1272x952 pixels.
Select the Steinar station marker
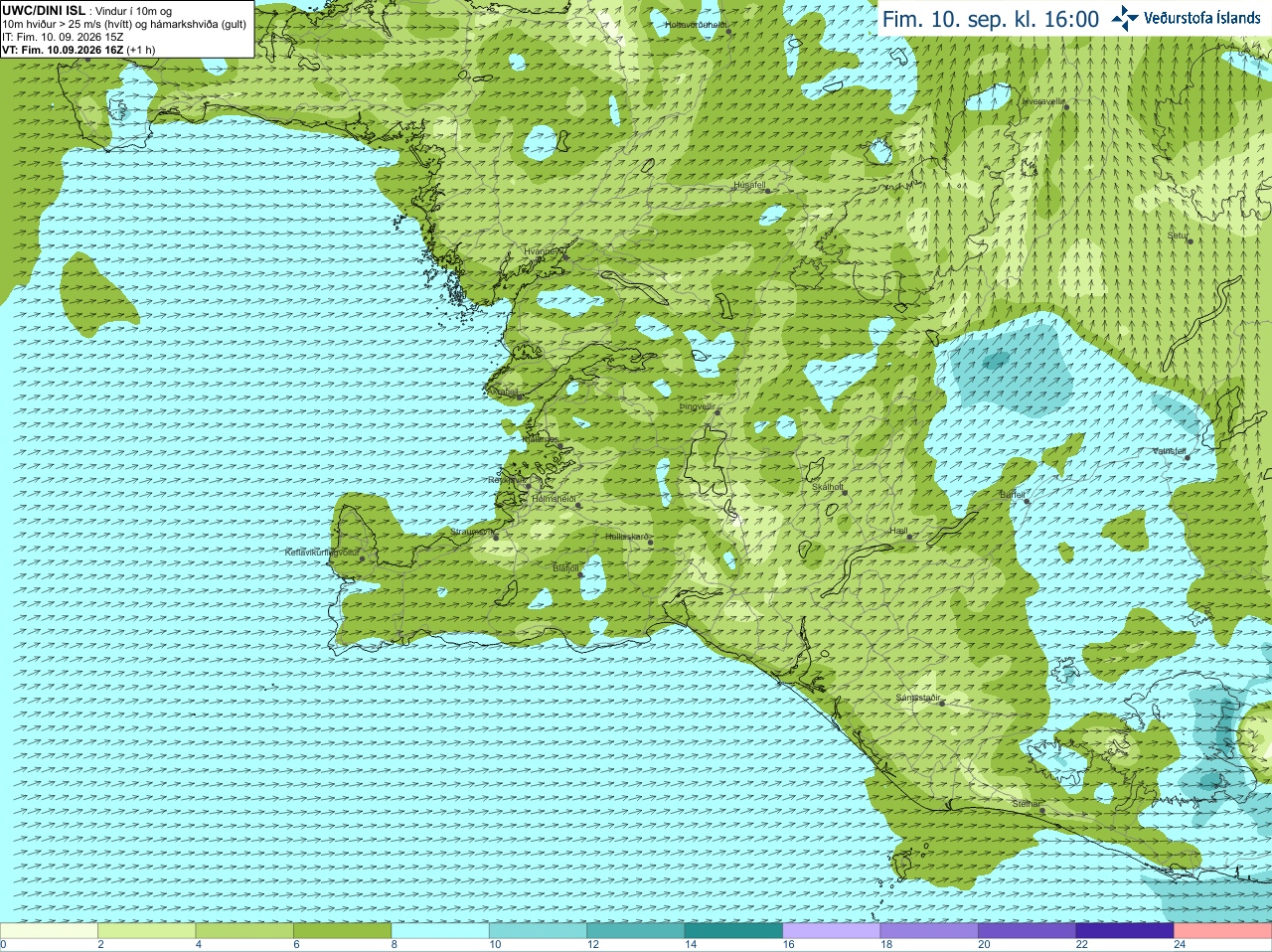[1042, 810]
